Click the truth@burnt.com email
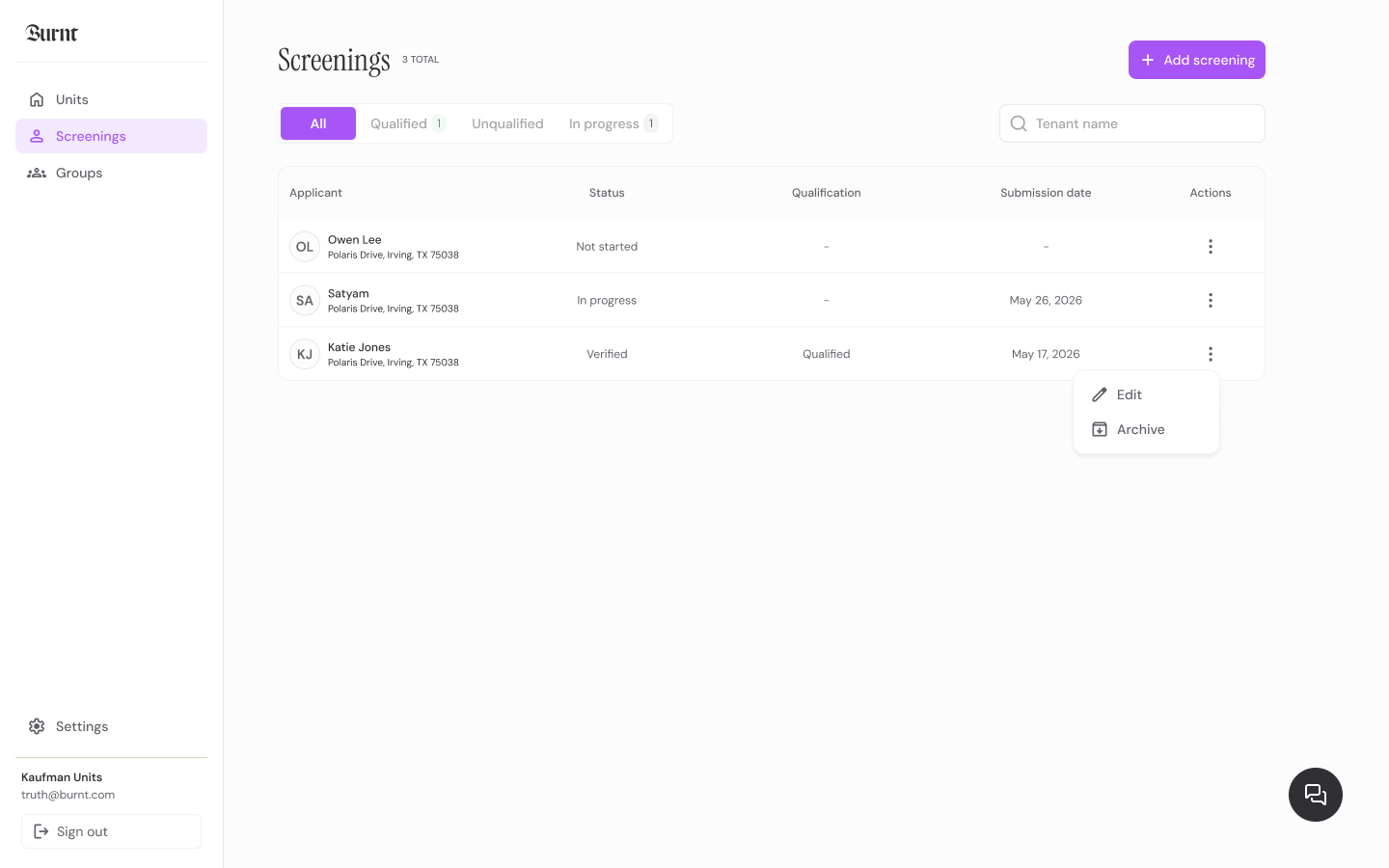 coord(68,795)
